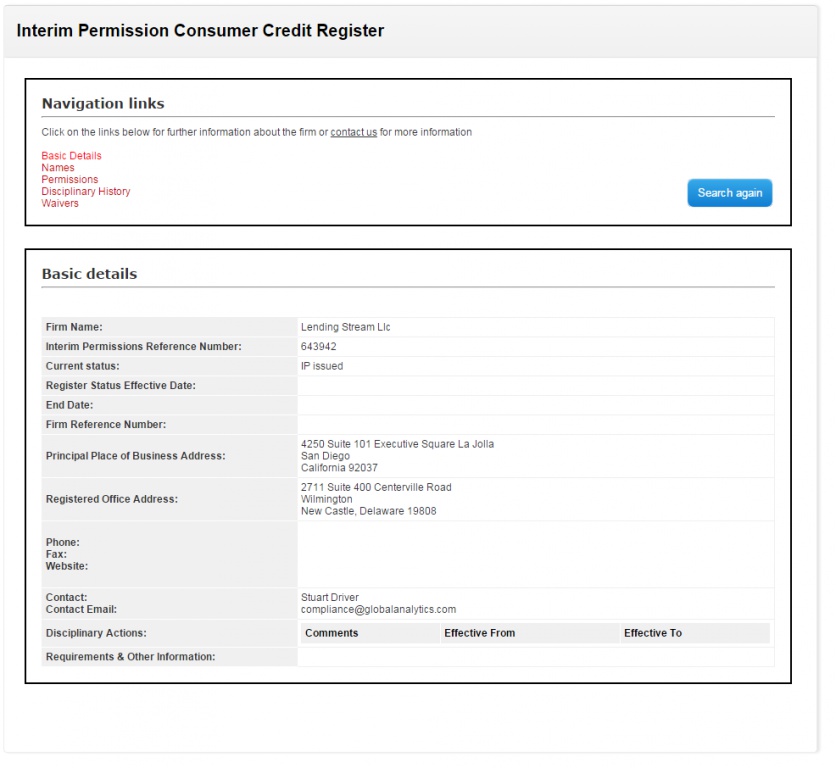The width and height of the screenshot is (836, 768).
Task: Click the reference number 643942
Action: coord(318,347)
